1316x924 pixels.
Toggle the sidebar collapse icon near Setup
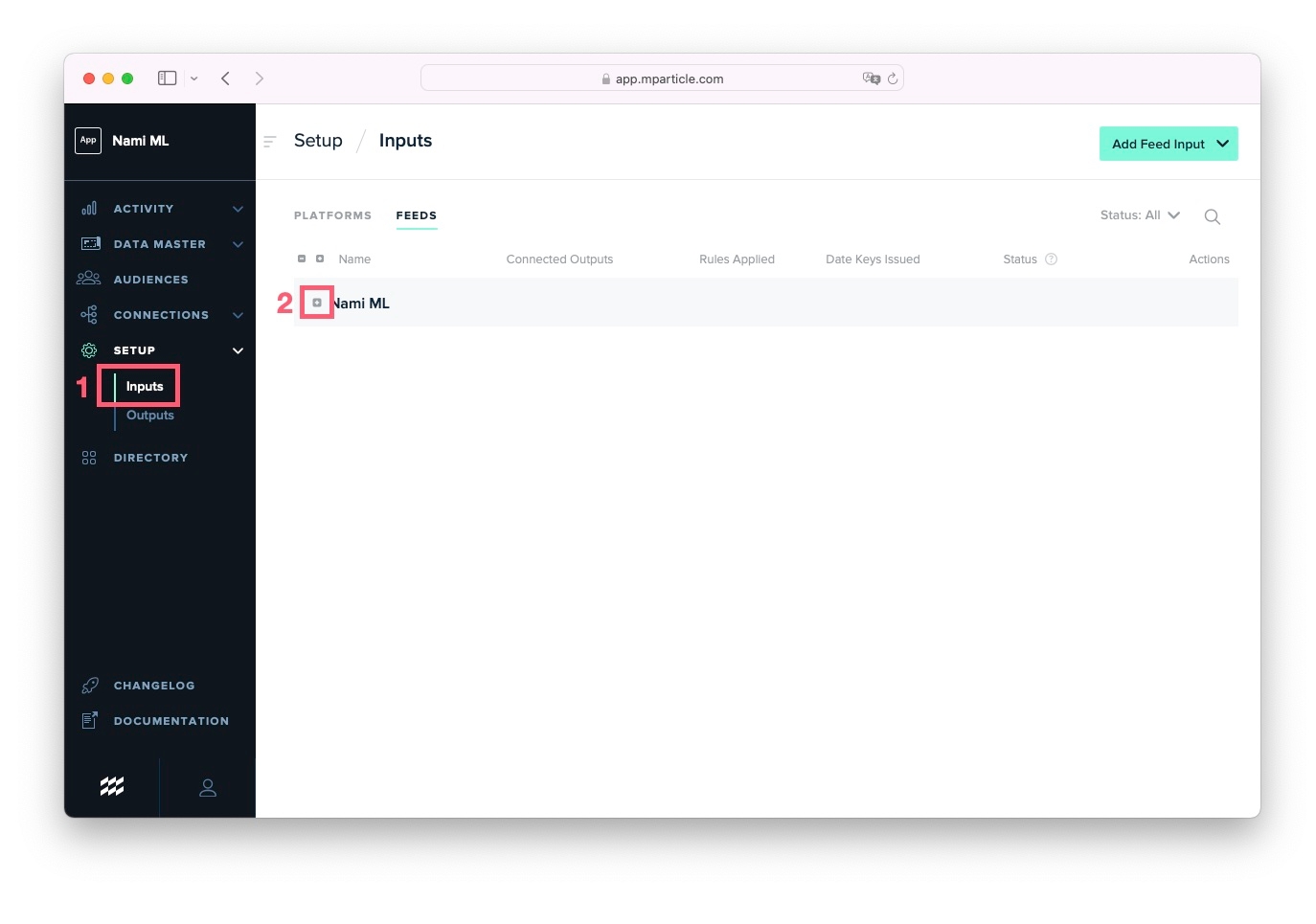point(270,142)
